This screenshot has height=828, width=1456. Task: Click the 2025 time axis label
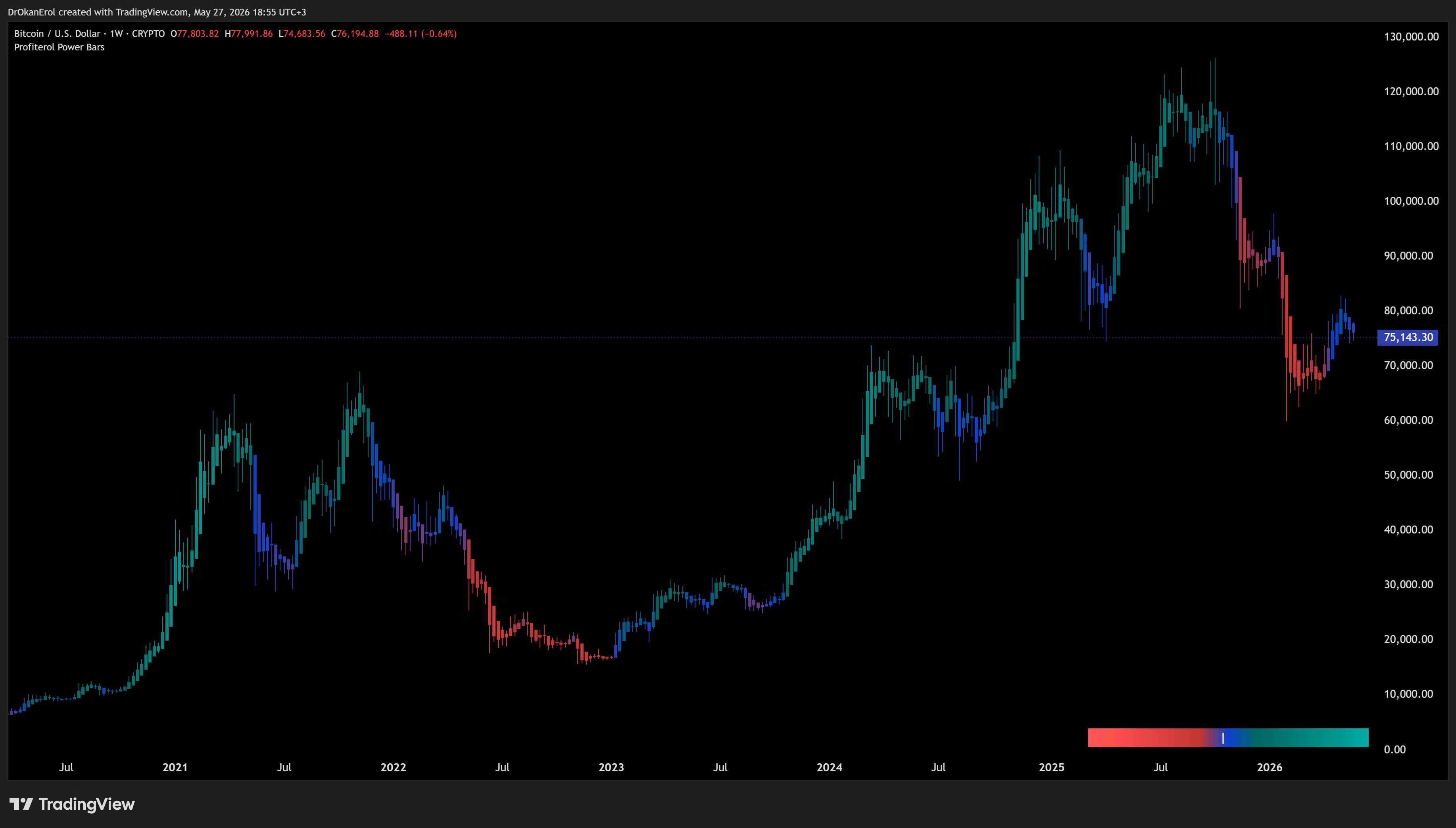[x=1051, y=767]
